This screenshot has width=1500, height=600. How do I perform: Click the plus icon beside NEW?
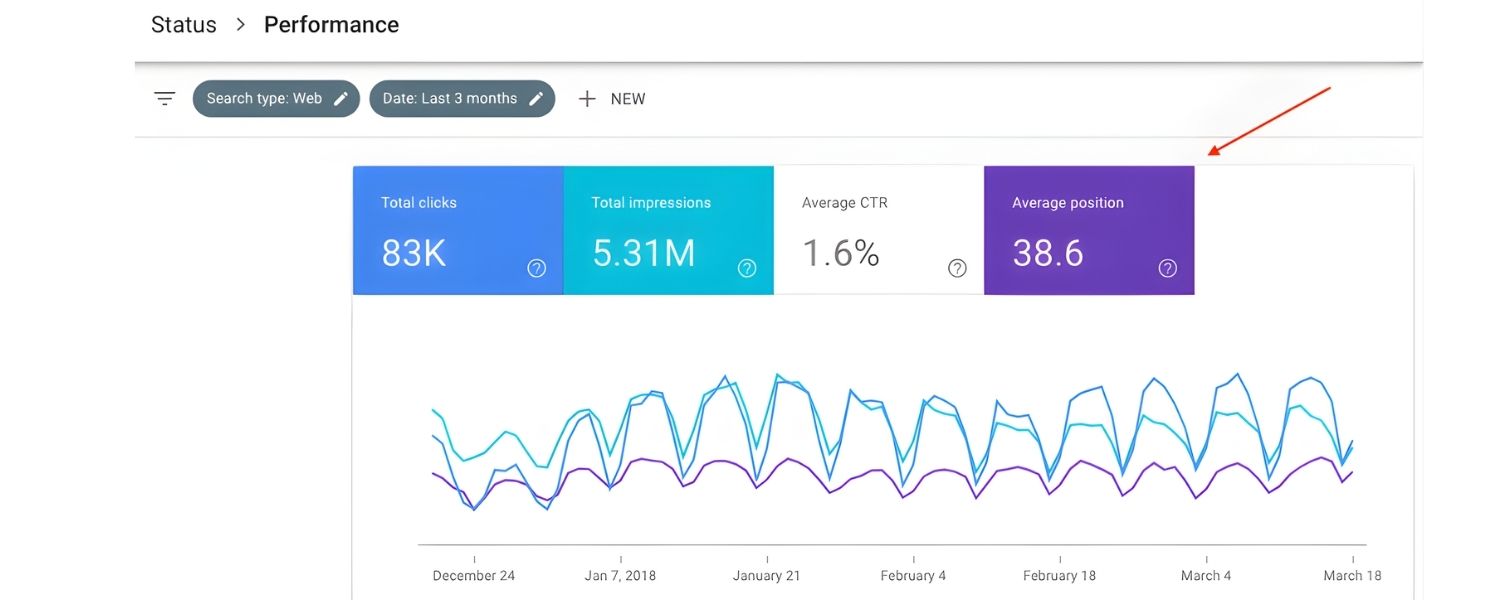(x=586, y=98)
